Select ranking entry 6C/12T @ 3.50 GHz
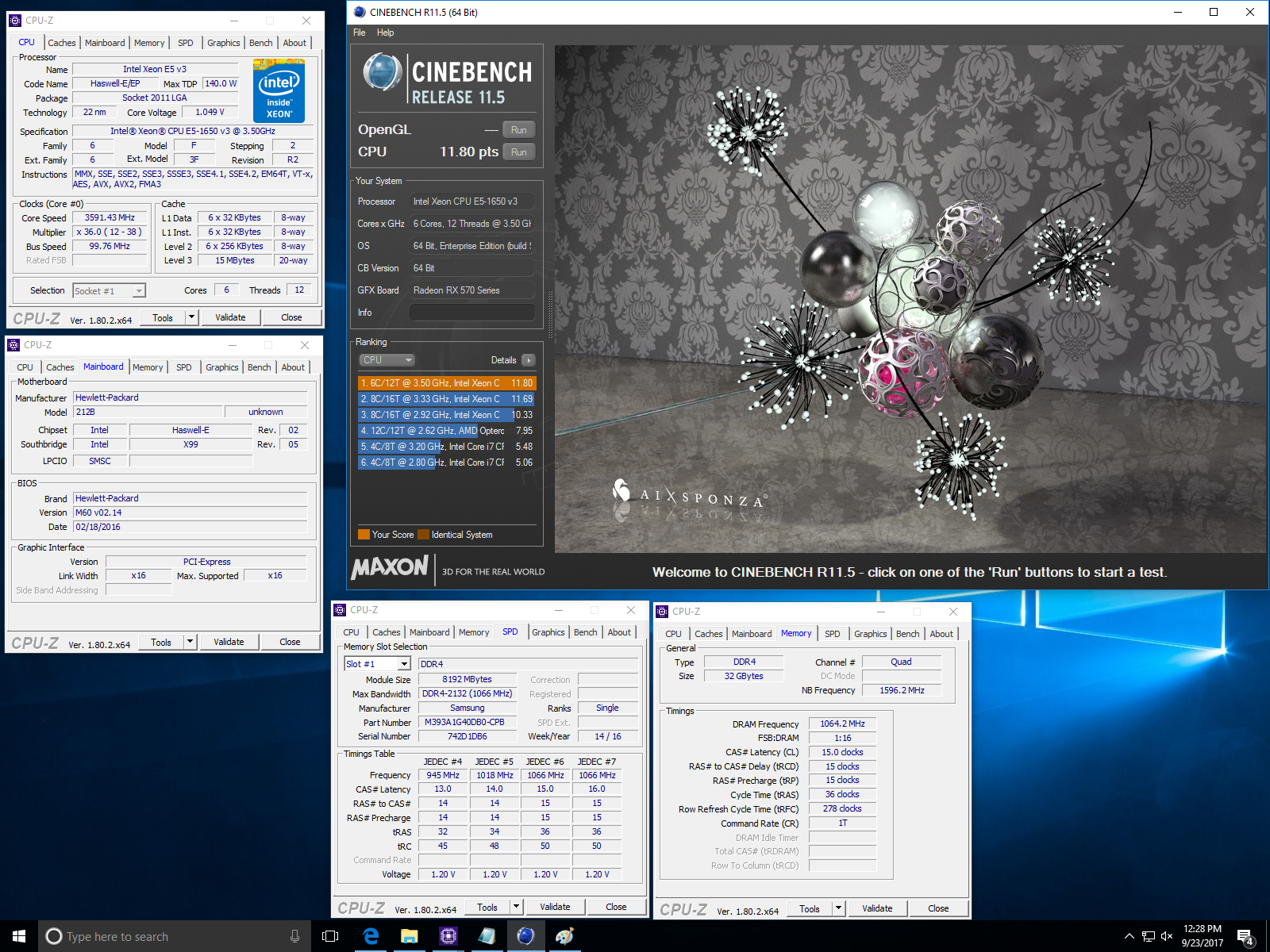Image resolution: width=1270 pixels, height=952 pixels. (447, 383)
